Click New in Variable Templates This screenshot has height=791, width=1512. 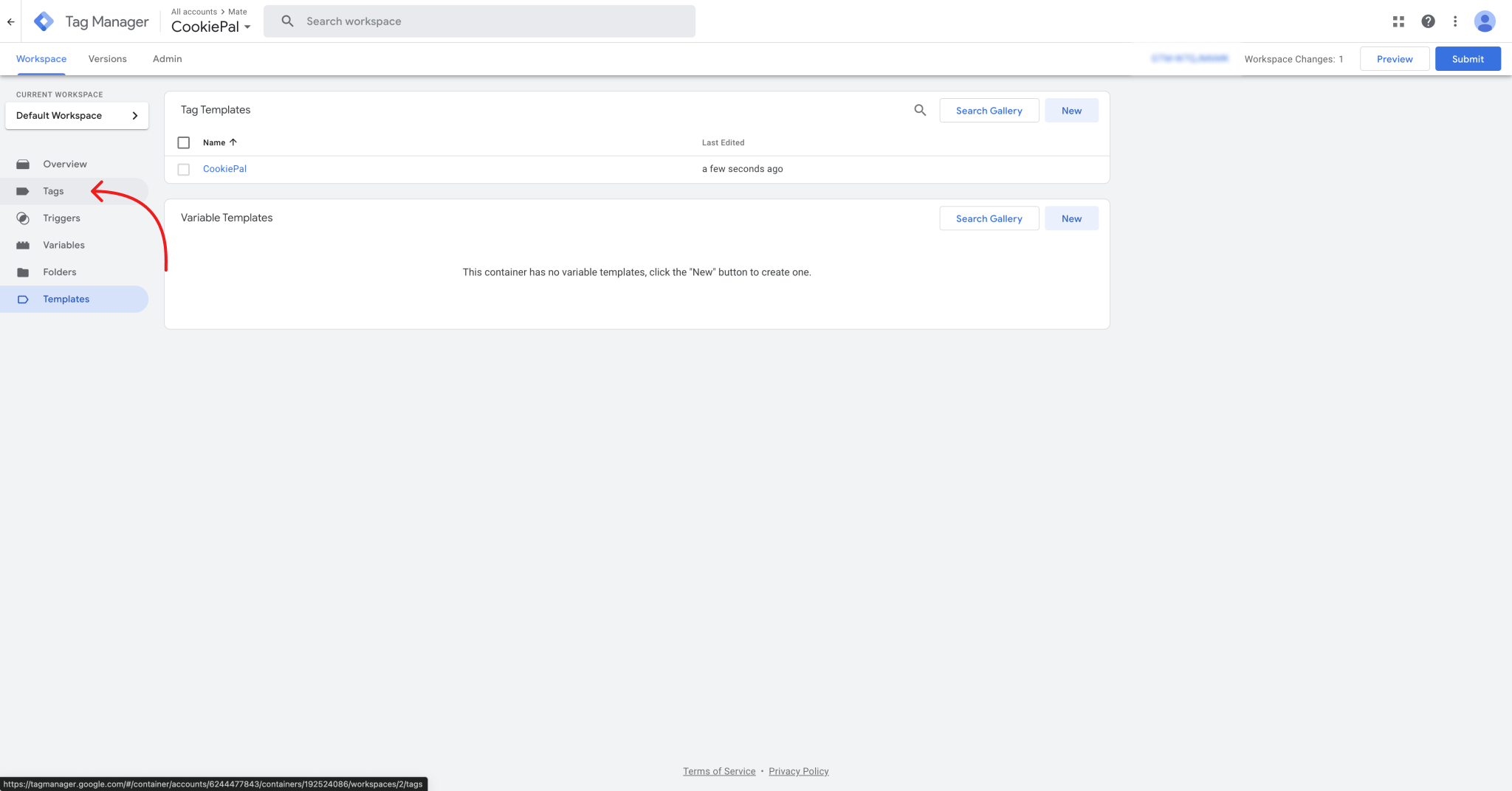(1071, 218)
